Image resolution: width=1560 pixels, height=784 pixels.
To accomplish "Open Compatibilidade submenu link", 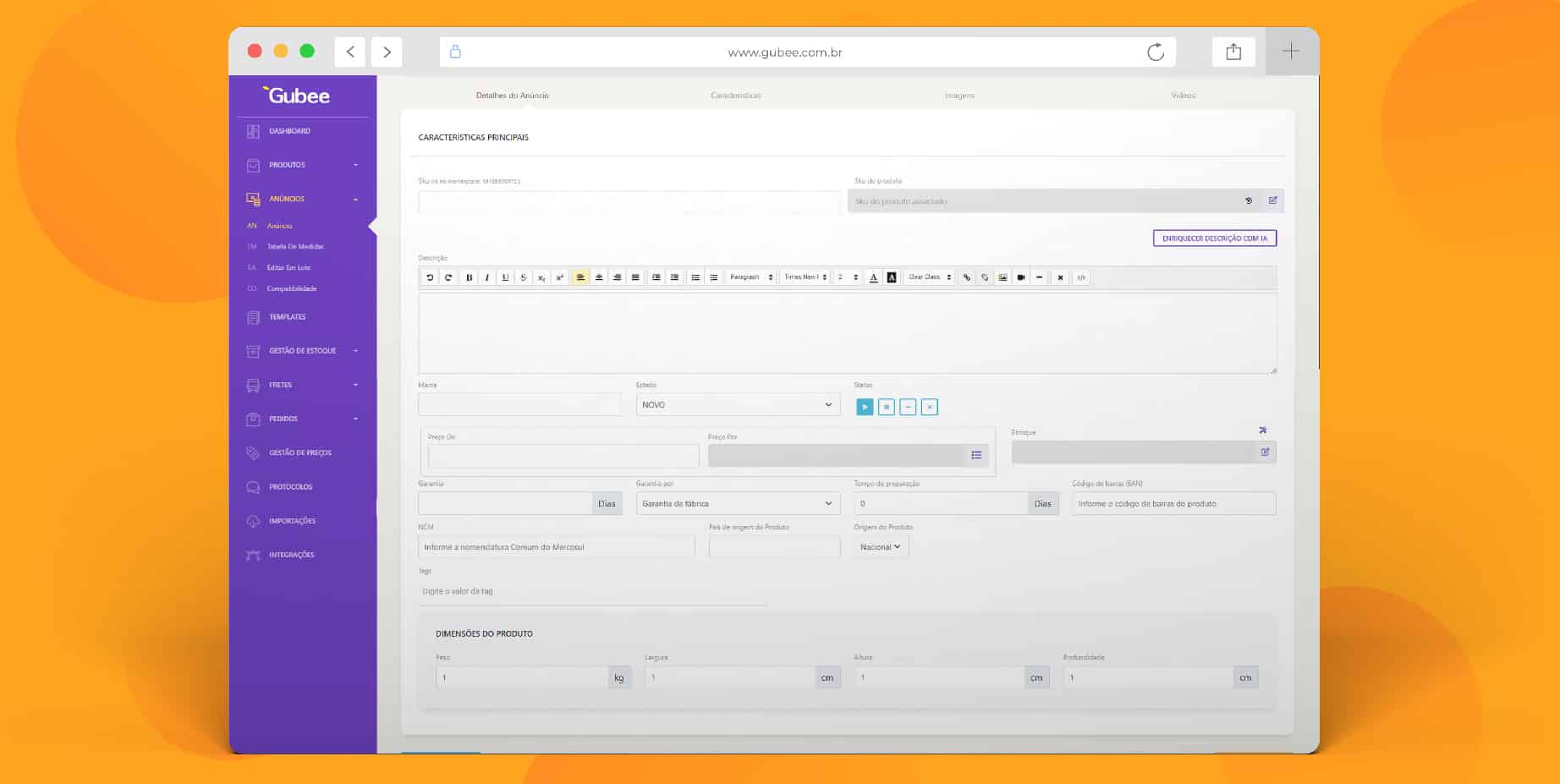I will 292,289.
